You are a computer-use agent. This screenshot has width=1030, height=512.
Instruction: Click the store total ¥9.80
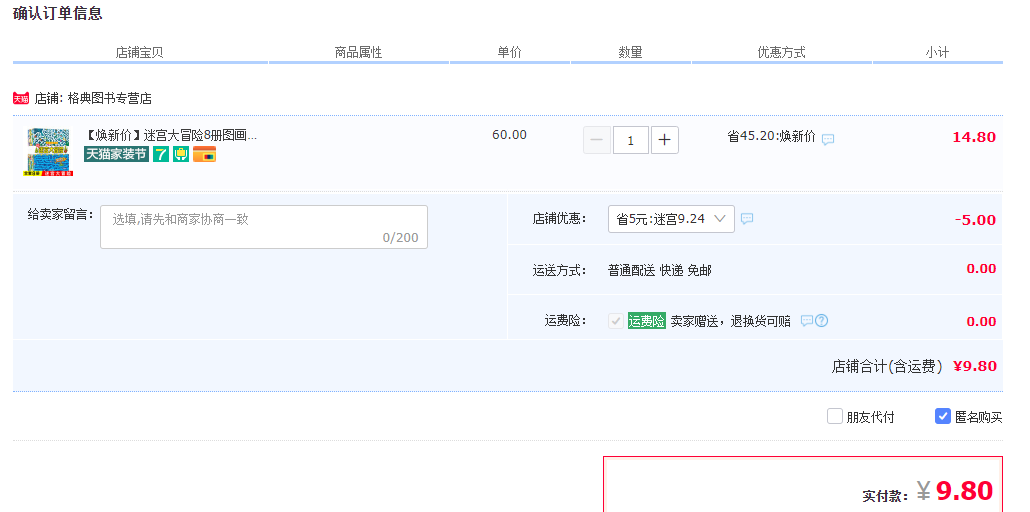coord(975,366)
